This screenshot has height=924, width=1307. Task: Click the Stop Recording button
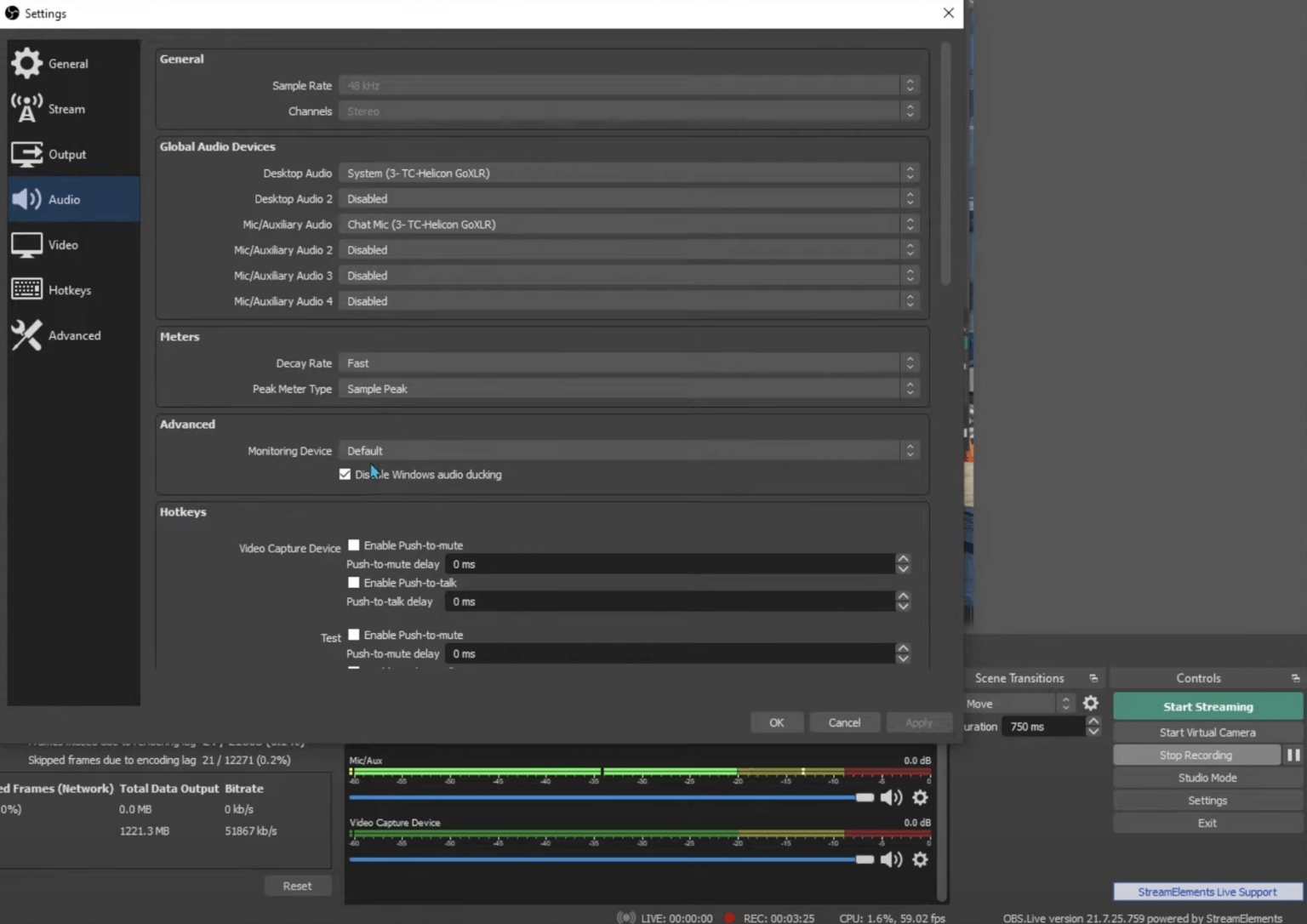(x=1195, y=755)
